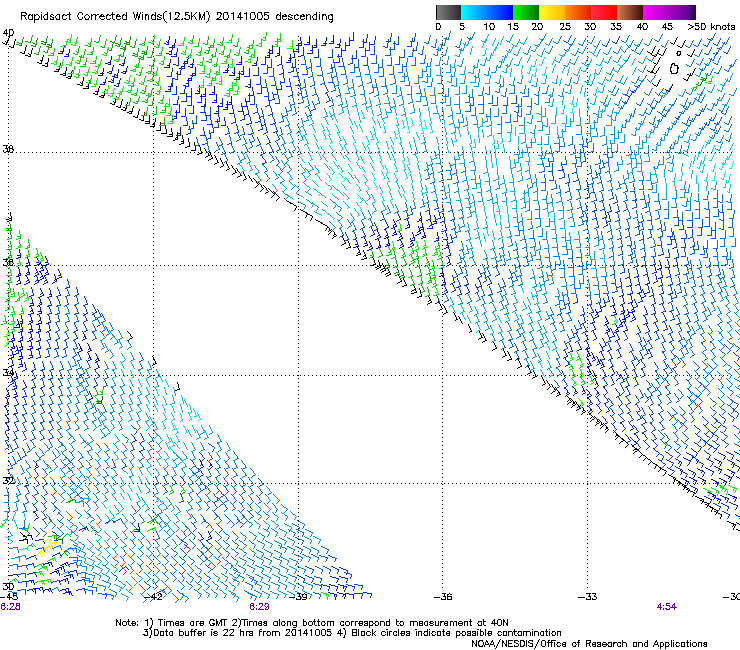Viewport: 740px width, 650px height.
Task: Click the dark purple 45-50 knots swatch
Action: tap(682, 12)
